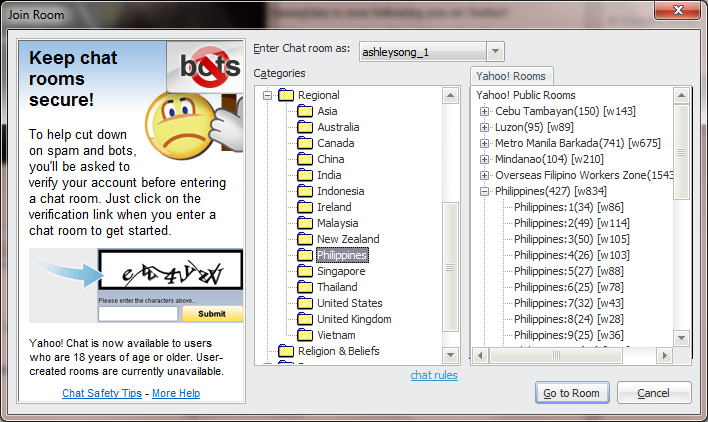Open the chat rules link
Image resolution: width=708 pixels, height=422 pixels.
(x=434, y=375)
